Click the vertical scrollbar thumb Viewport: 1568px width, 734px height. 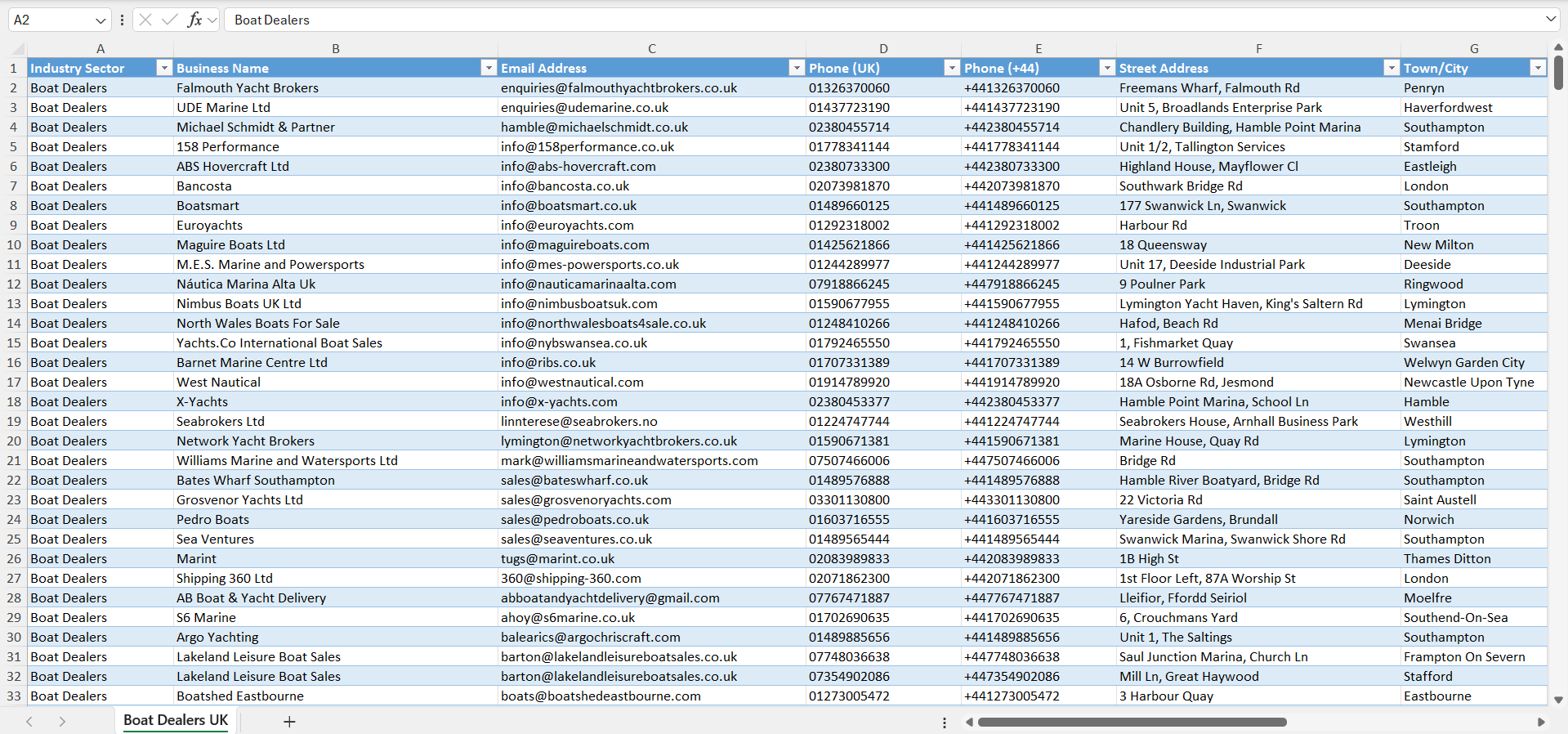coord(1558,72)
